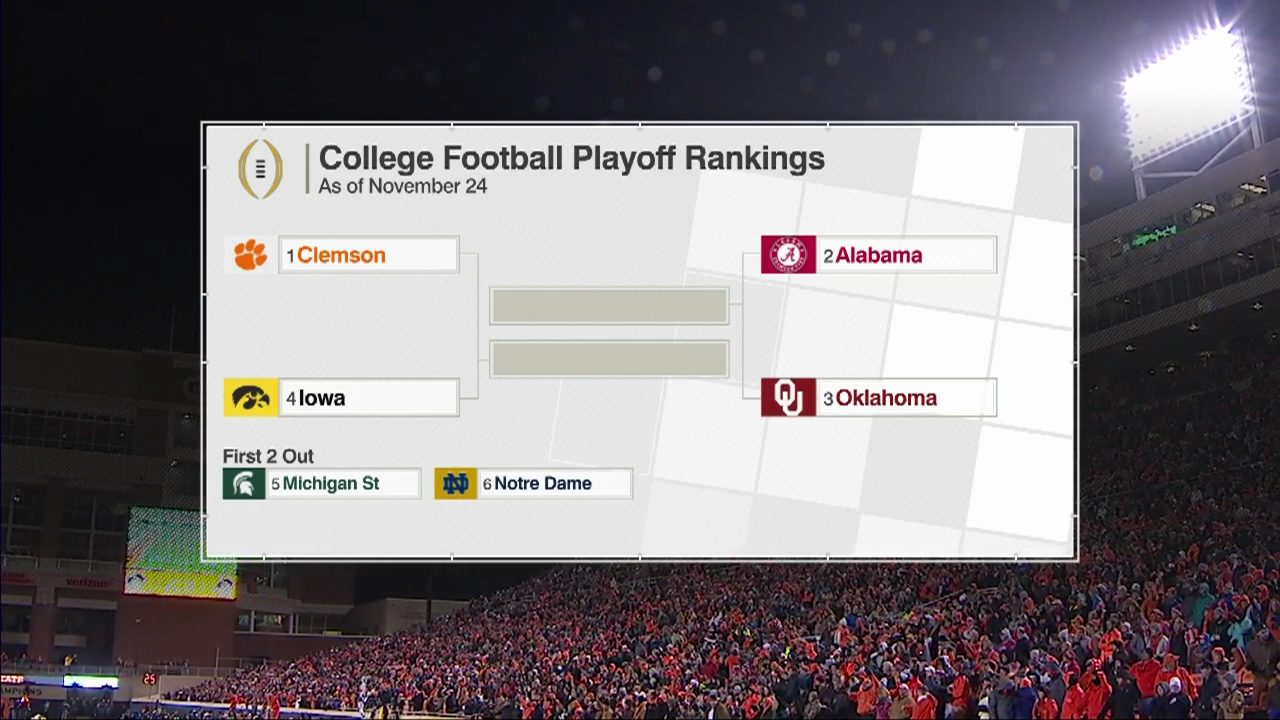Click the Notre Dame ND logo
The image size is (1280, 720).
coord(456,484)
